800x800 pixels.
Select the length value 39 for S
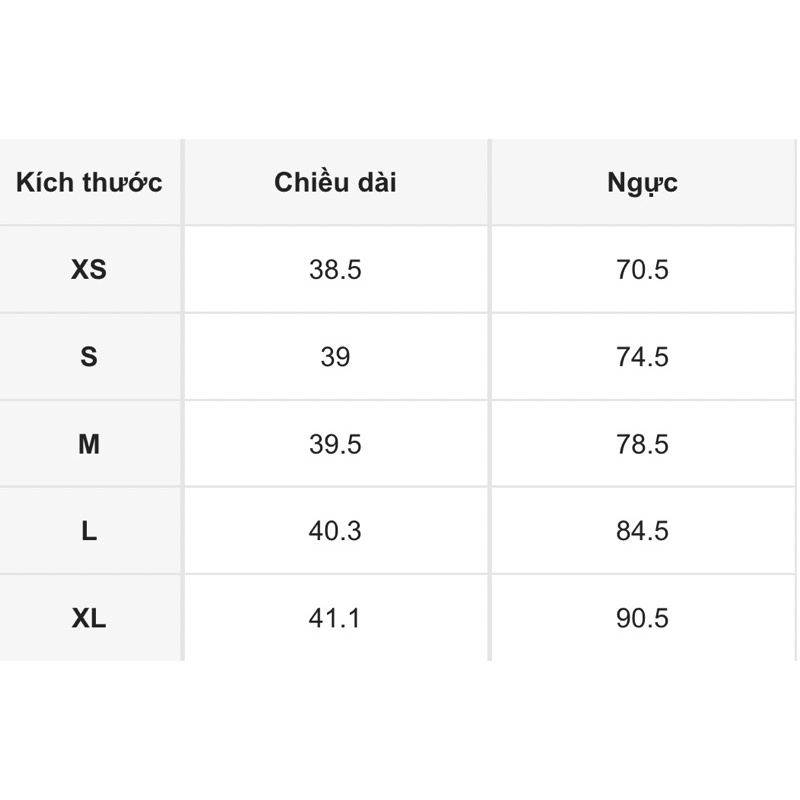(x=335, y=357)
